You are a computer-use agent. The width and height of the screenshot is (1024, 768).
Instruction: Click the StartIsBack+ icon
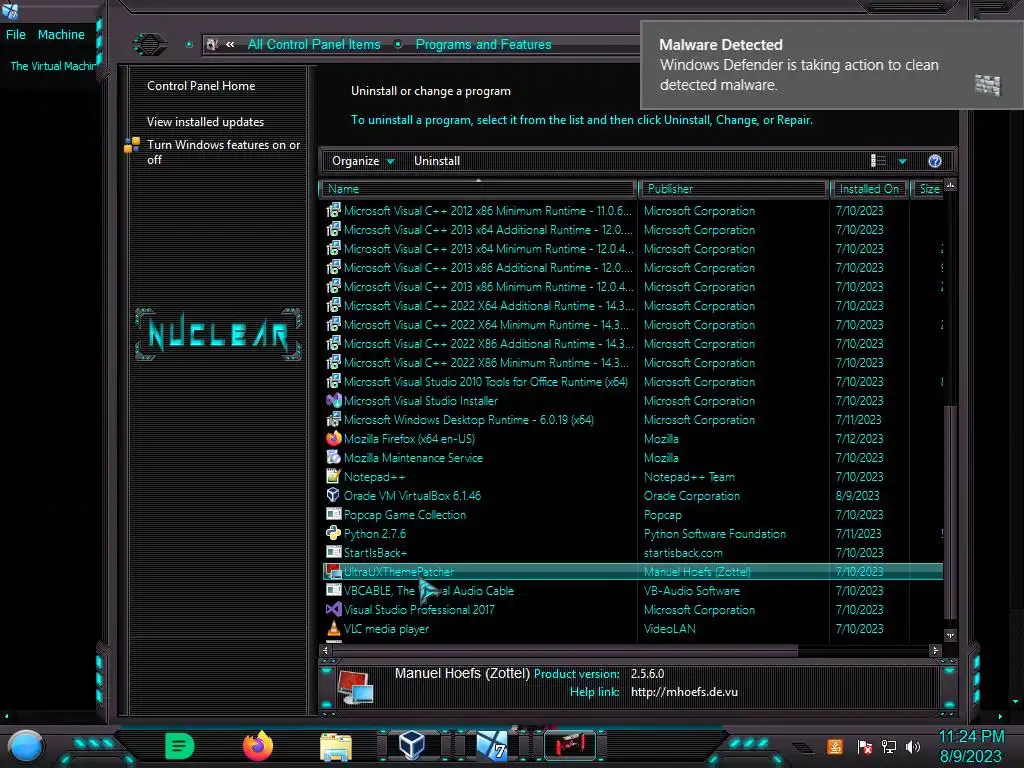334,552
